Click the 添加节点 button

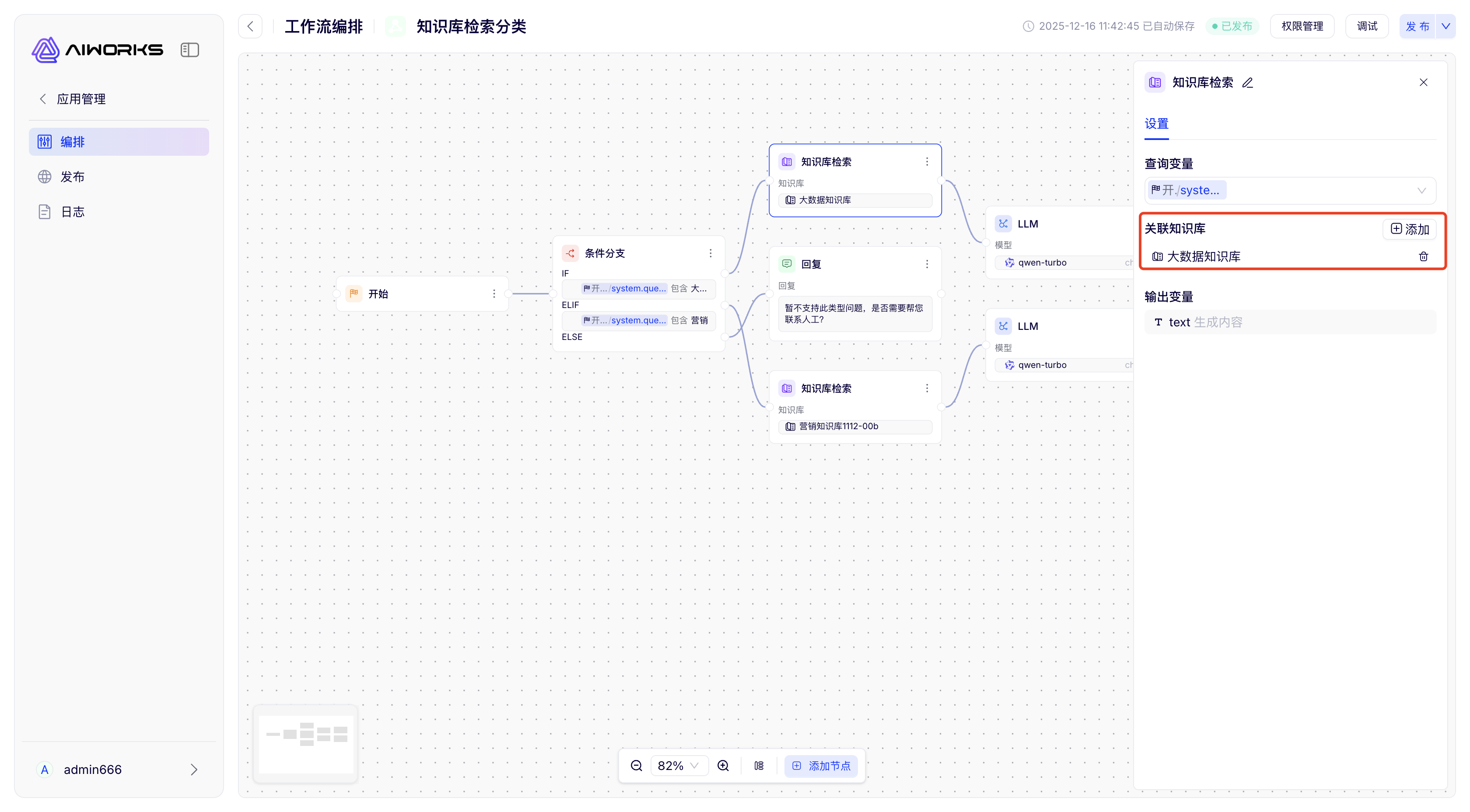pos(821,766)
